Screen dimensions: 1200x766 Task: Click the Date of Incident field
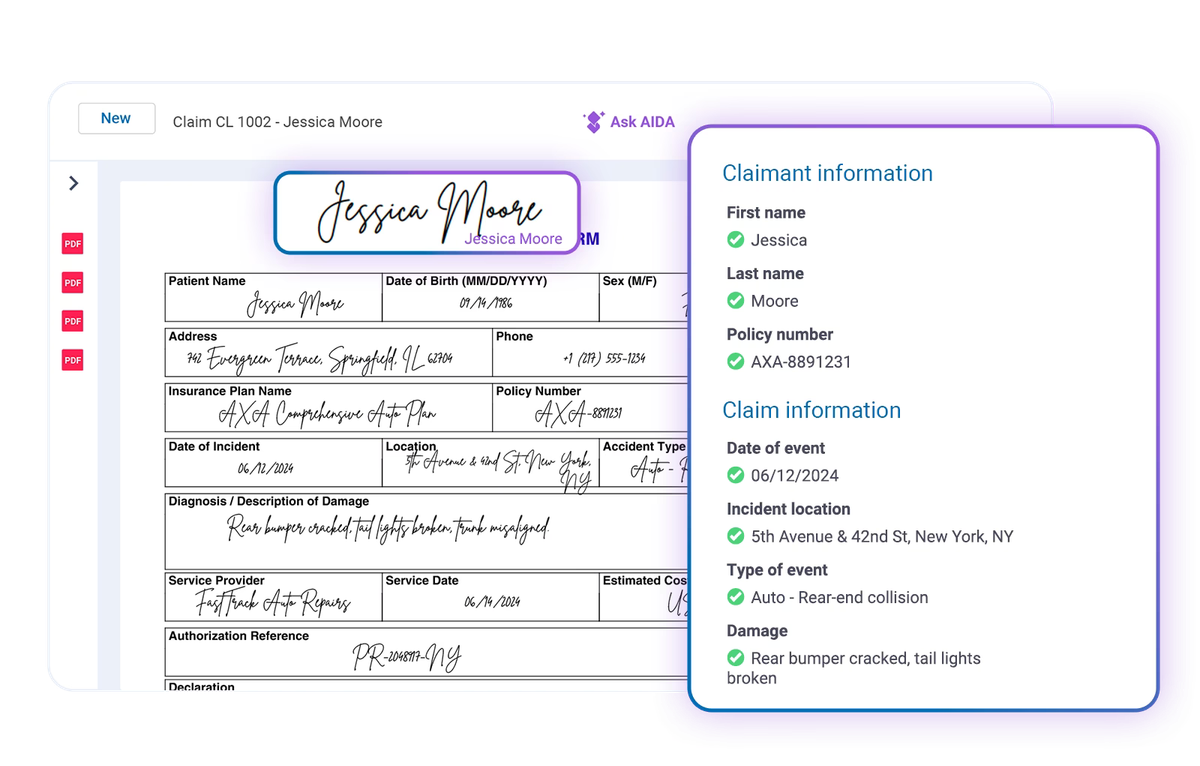[x=273, y=462]
